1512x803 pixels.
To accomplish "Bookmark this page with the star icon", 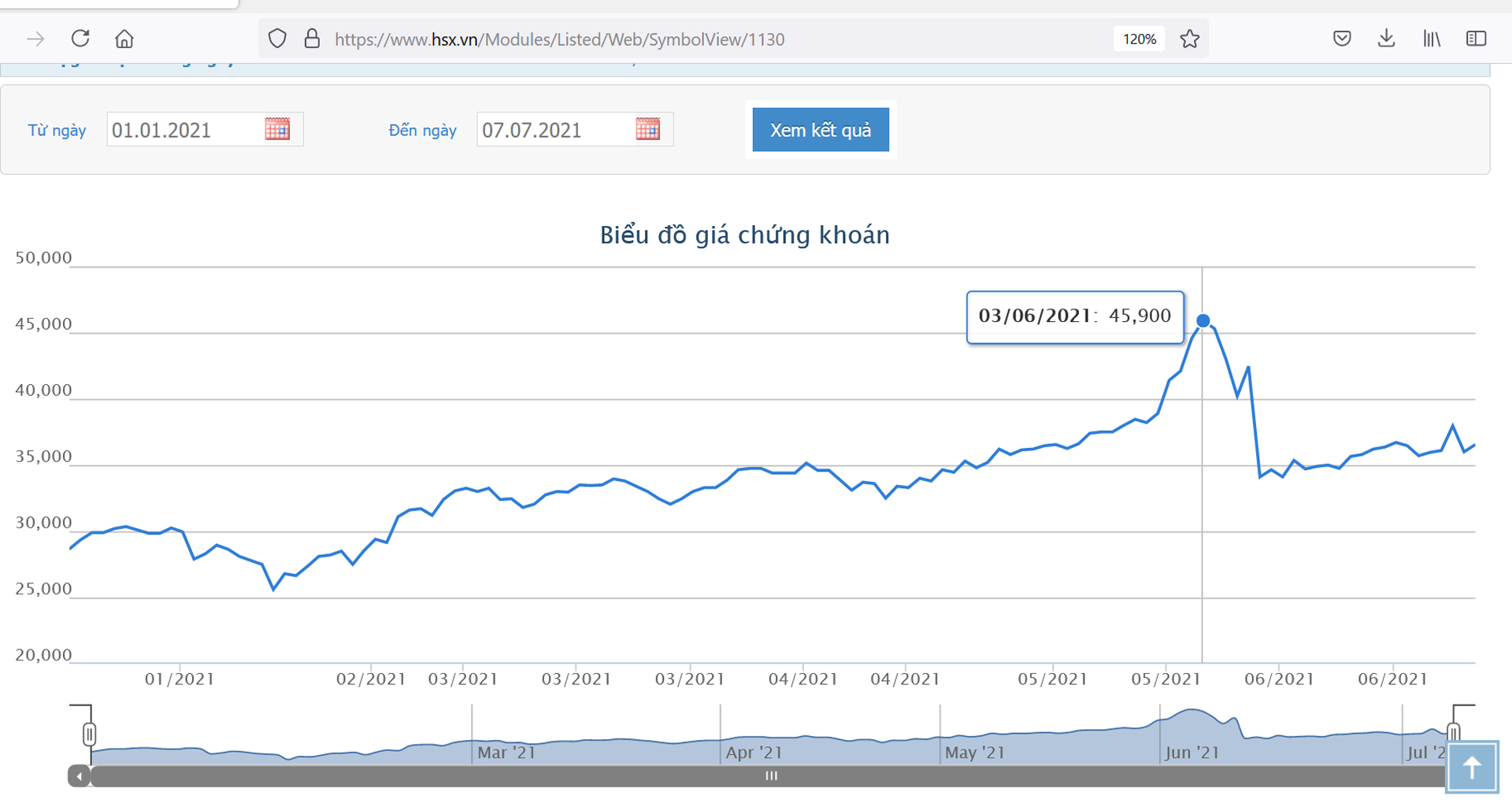I will 1189,39.
